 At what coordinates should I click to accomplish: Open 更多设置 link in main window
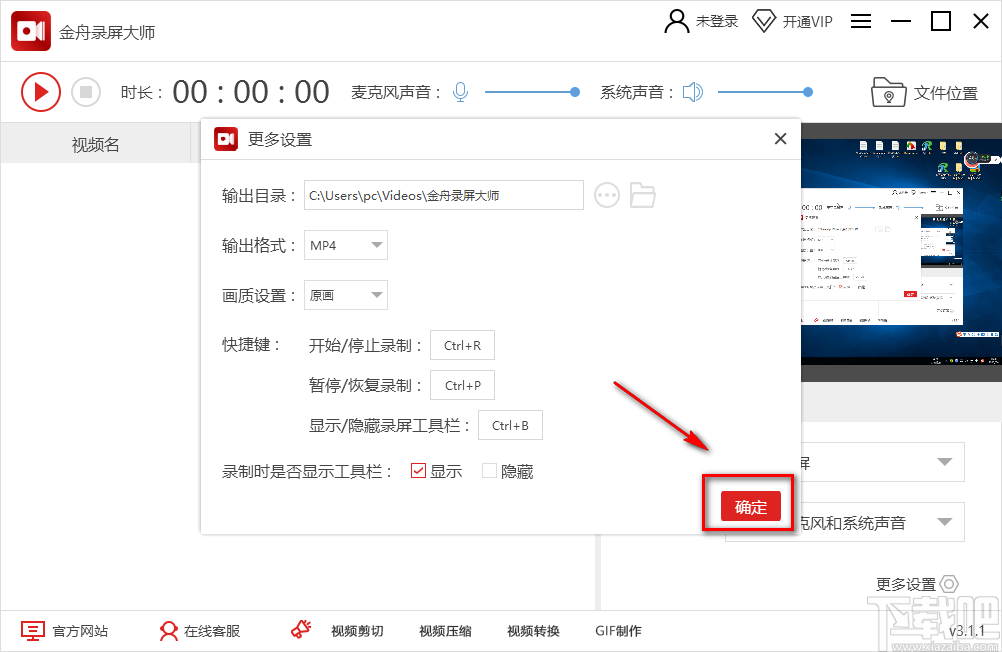(x=906, y=584)
